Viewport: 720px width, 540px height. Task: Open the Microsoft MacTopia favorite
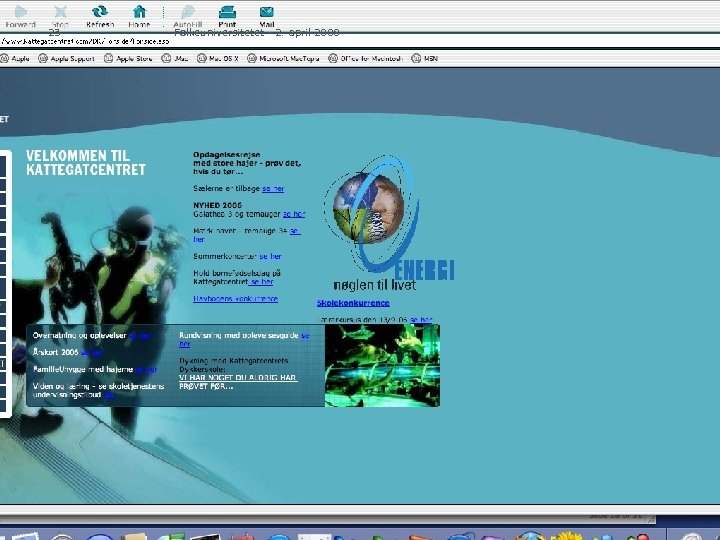coord(283,58)
